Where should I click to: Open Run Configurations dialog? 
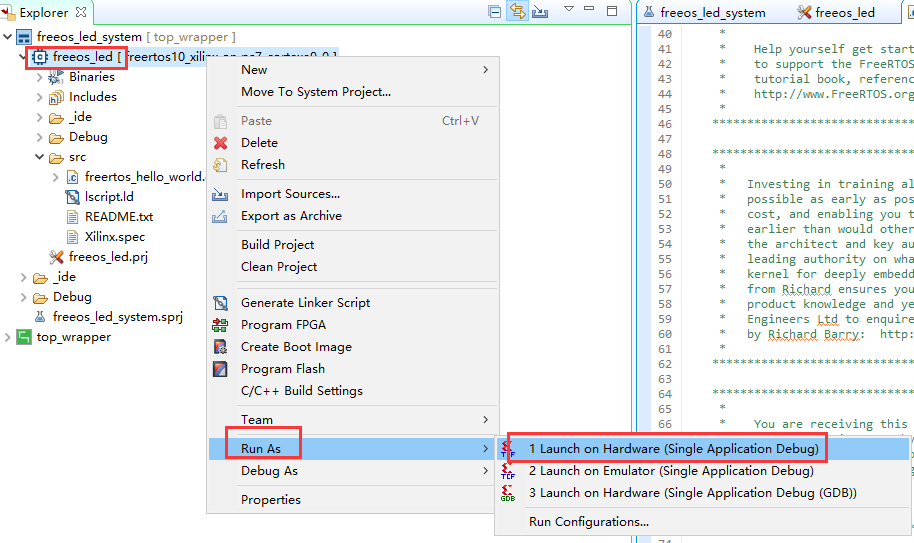[x=702, y=522]
